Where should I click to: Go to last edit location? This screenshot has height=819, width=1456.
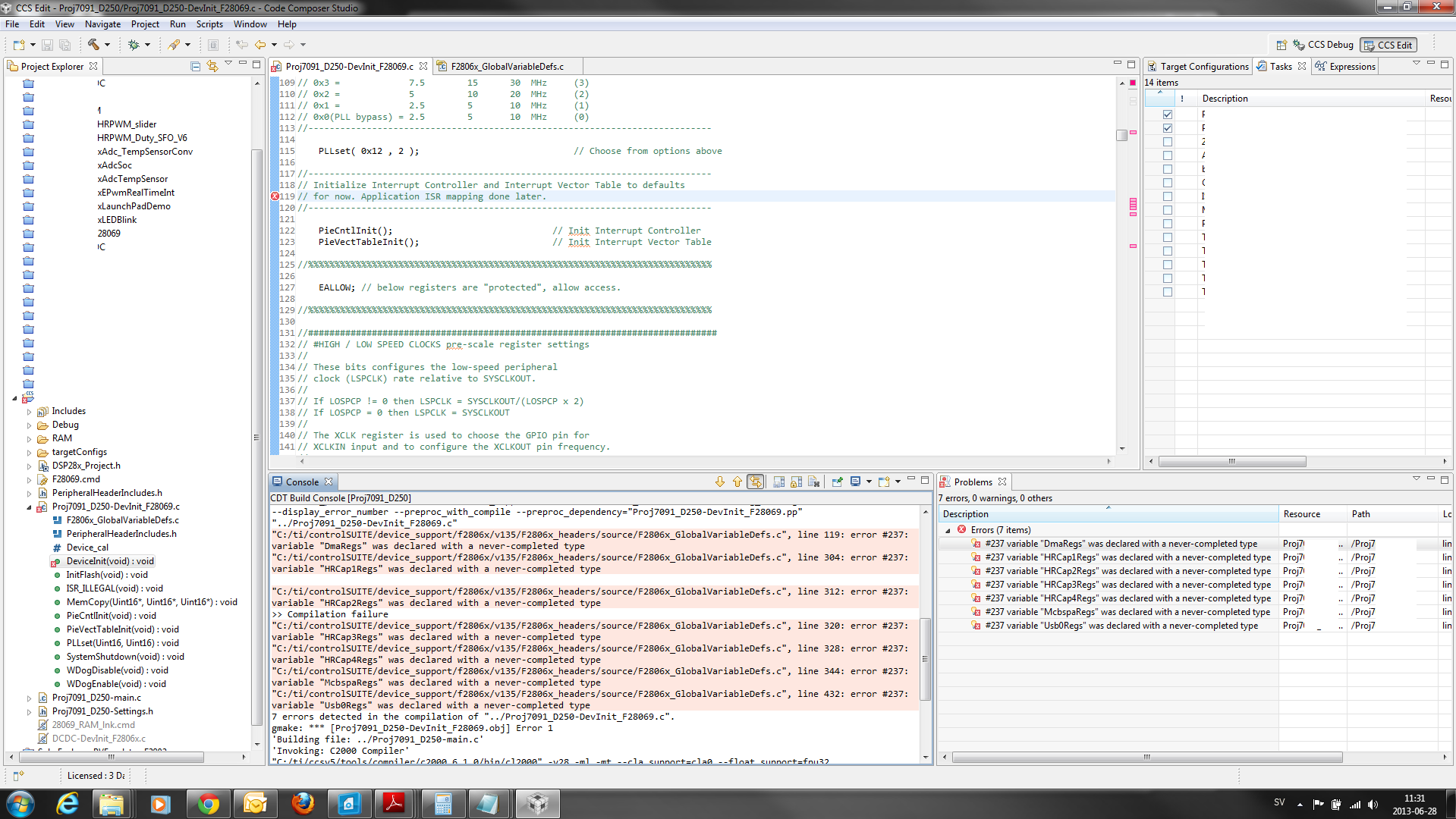click(241, 45)
